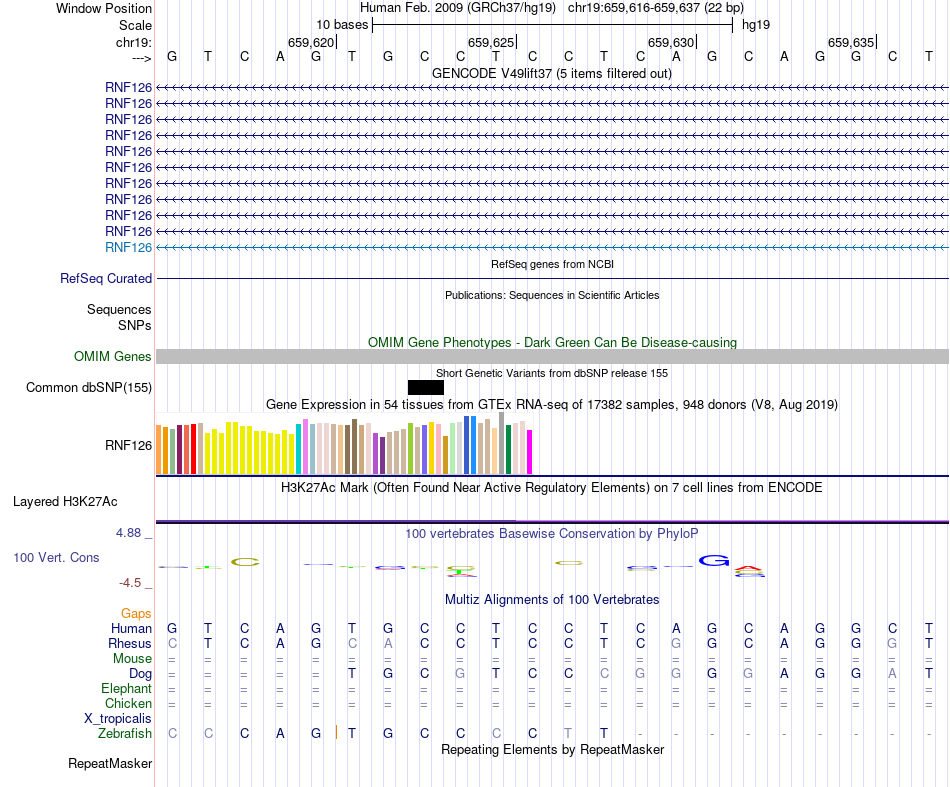950x787 pixels.
Task: Click the large blue G in PhyloP track
Action: pyautogui.click(x=714, y=561)
